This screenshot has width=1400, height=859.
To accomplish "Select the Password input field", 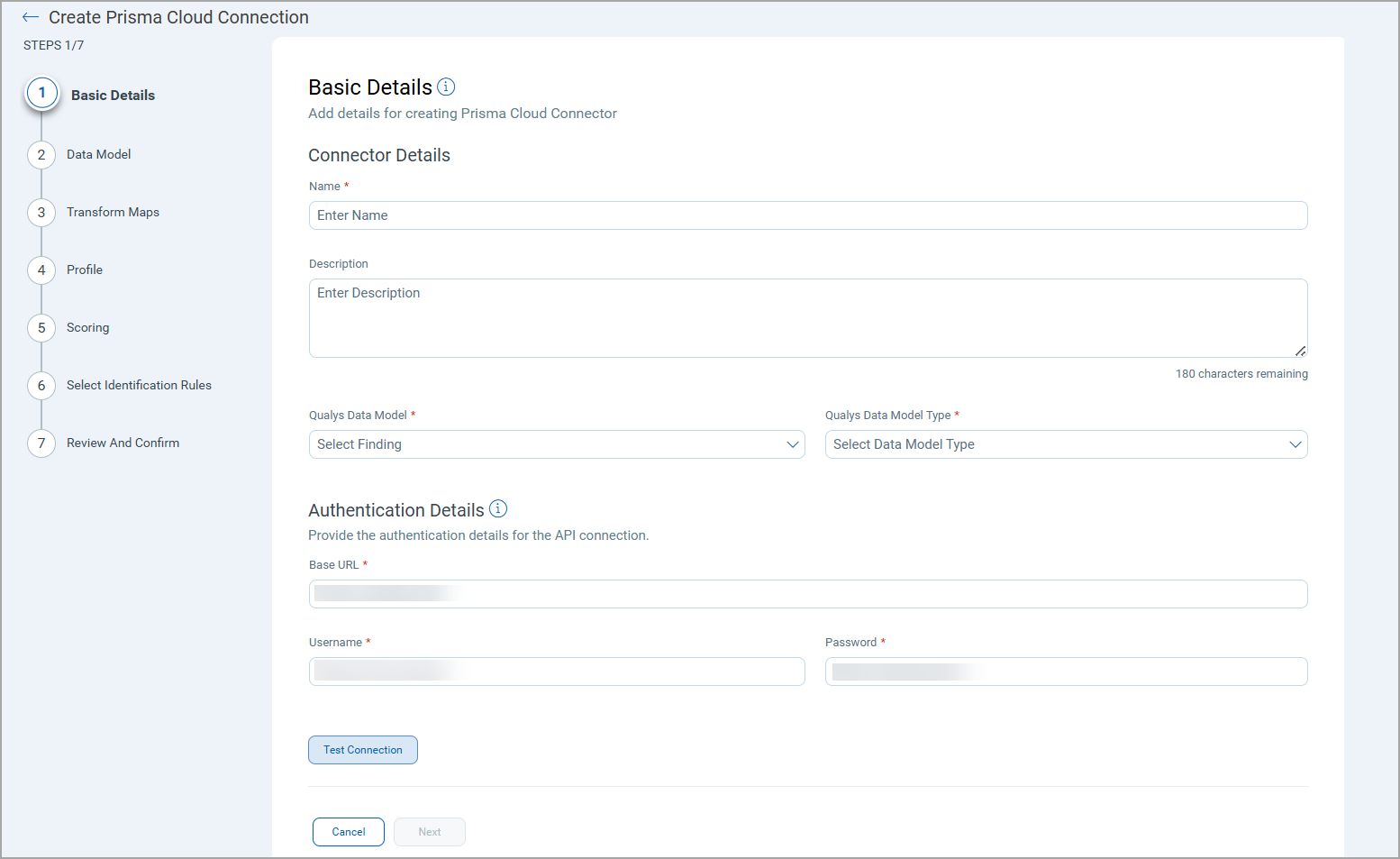I will tap(1066, 672).
